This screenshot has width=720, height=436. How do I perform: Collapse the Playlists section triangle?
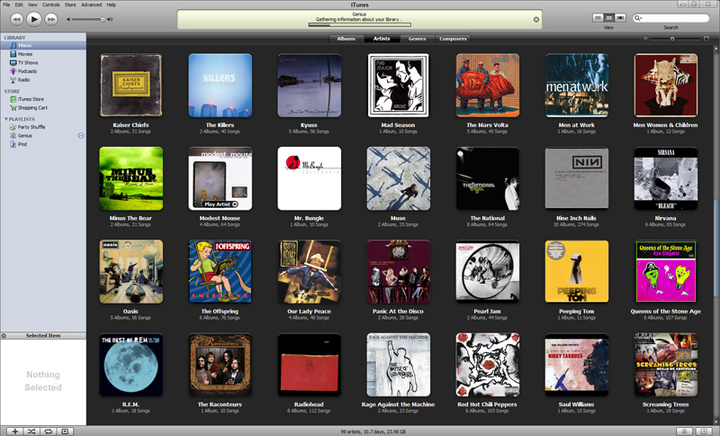pos(4,118)
